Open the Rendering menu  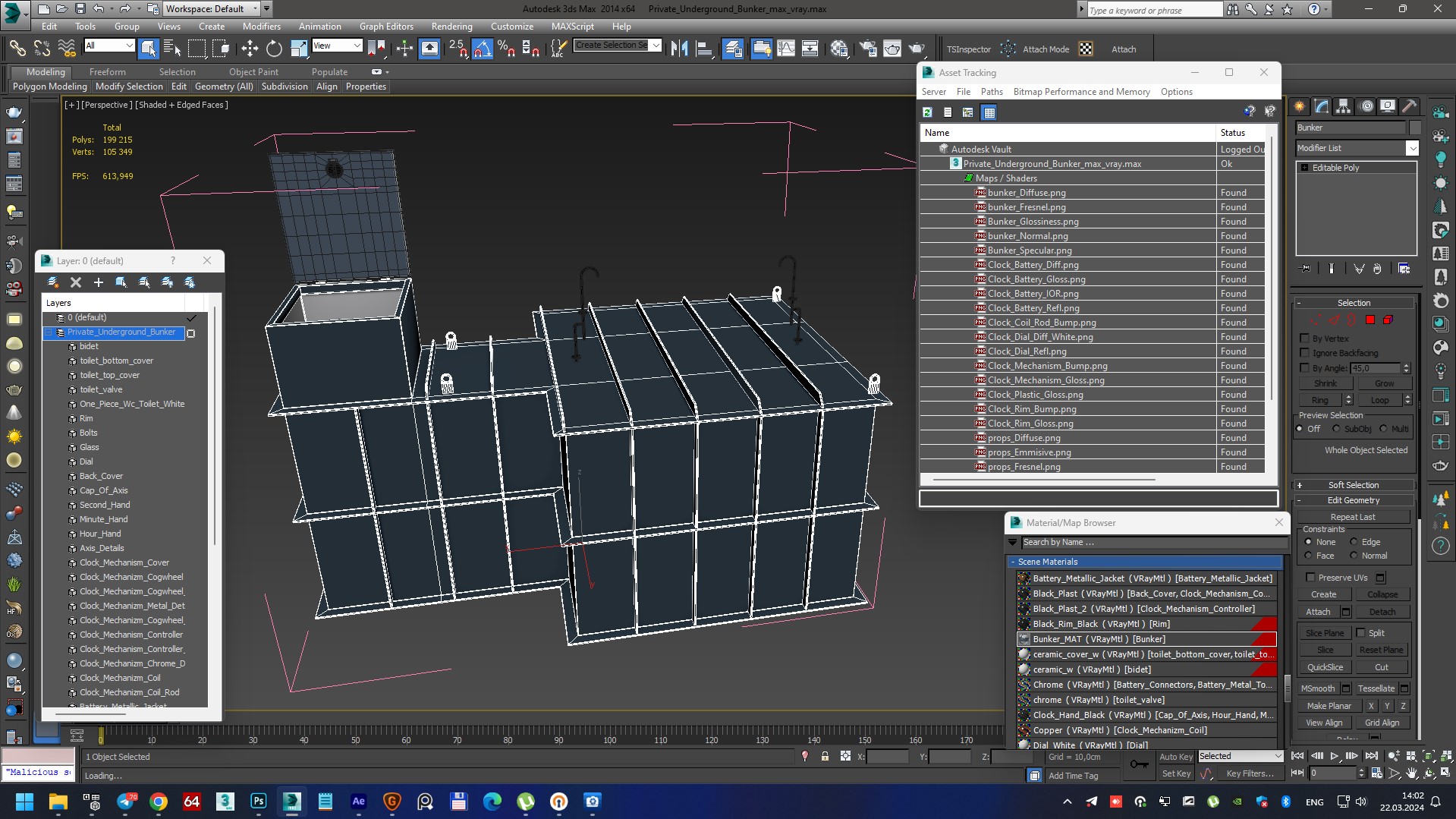451,26
